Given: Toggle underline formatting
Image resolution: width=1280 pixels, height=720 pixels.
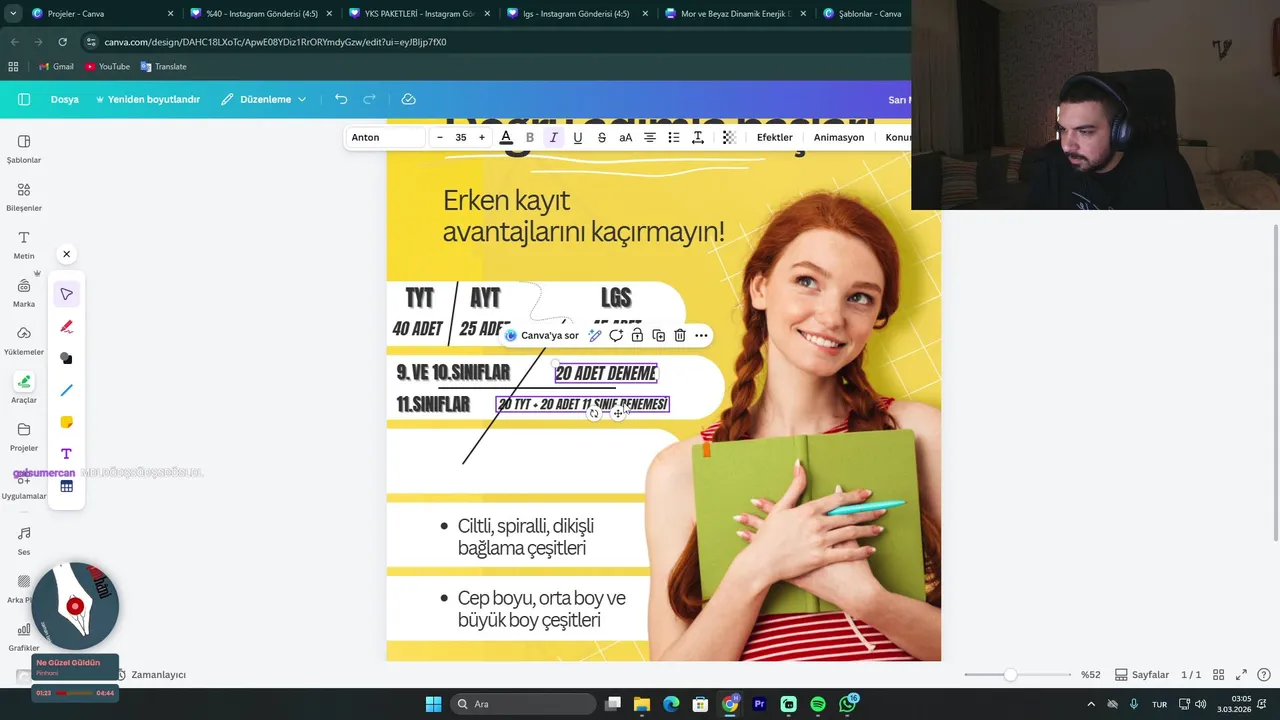Looking at the screenshot, I should click(578, 137).
